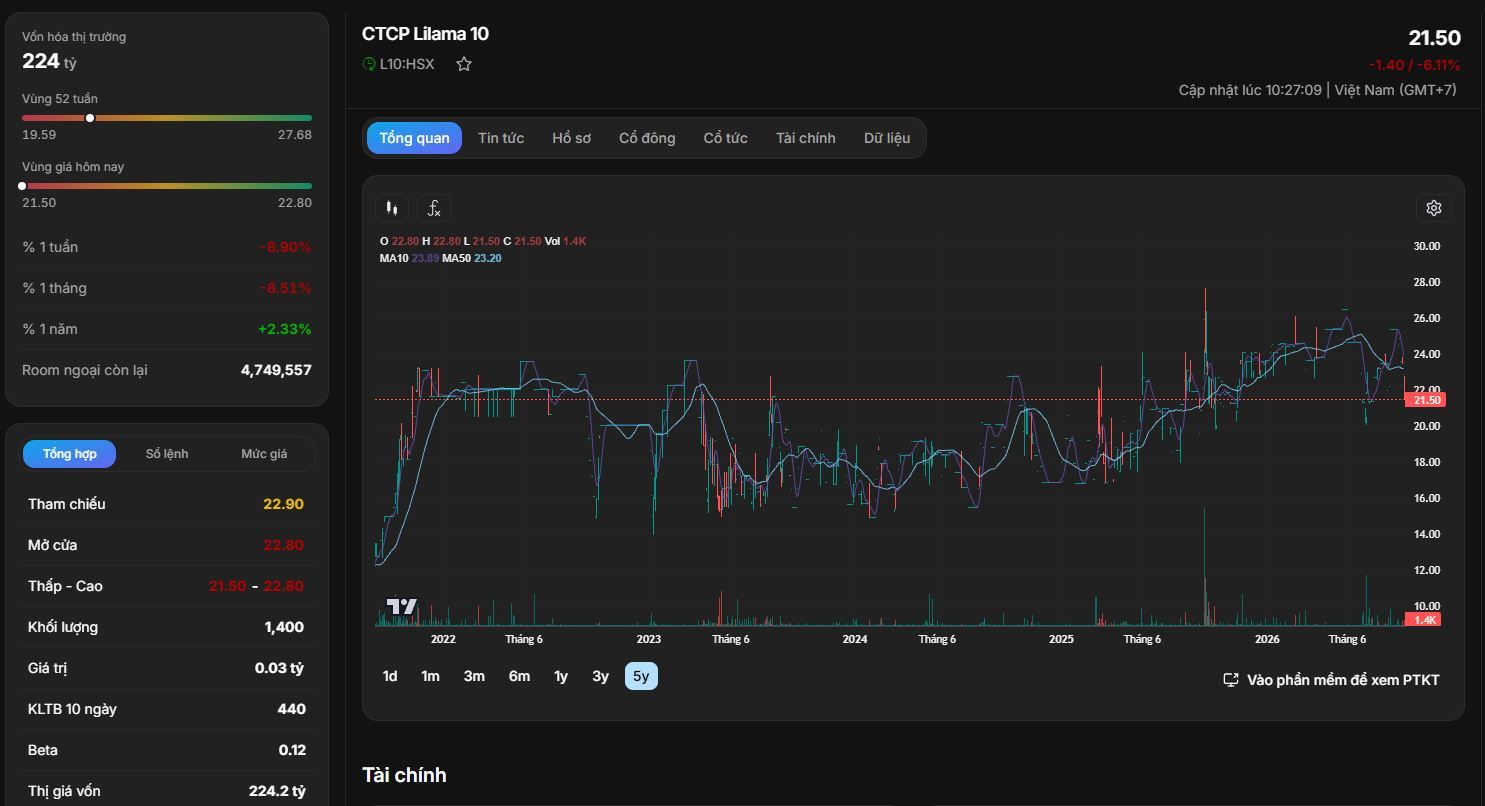
Task: Click the CTCP Lilama 10 company name
Action: tap(425, 34)
